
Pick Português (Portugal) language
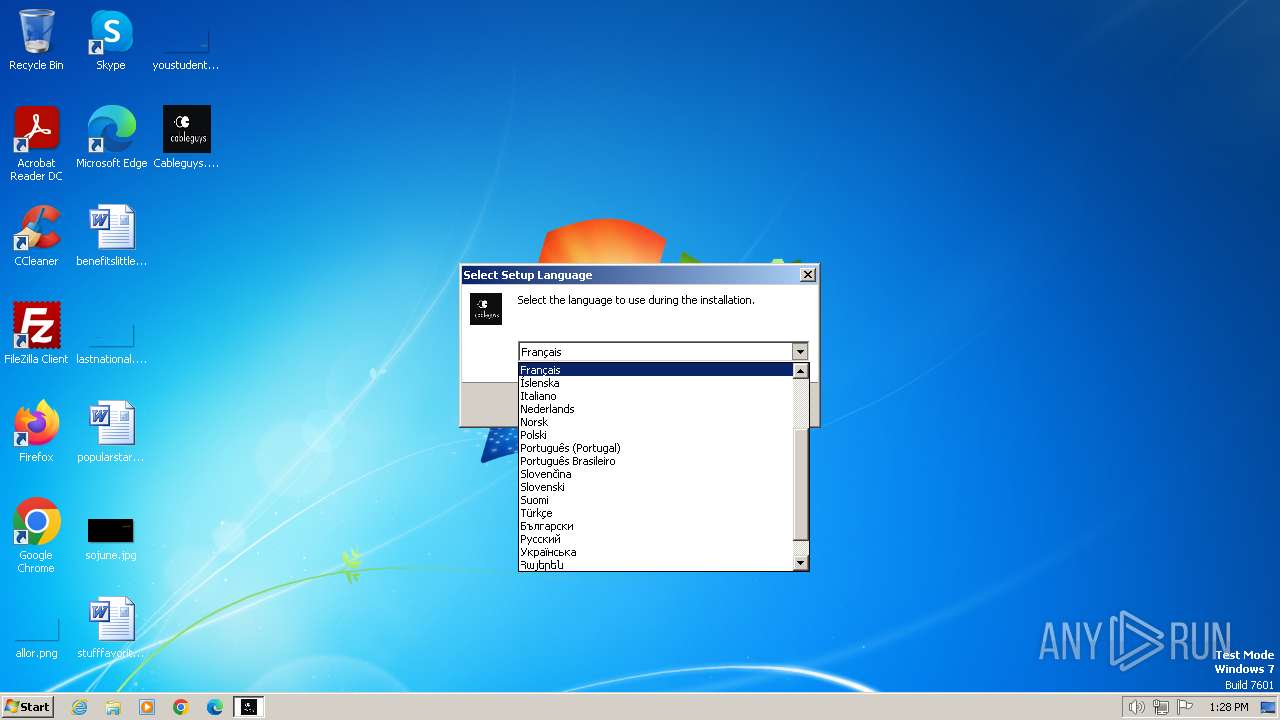(655, 448)
